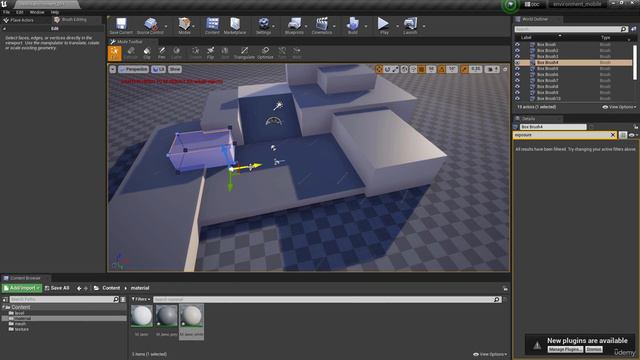Dismiss the new plugins notification
Image resolution: width=640 pixels, height=360 pixels.
(594, 349)
